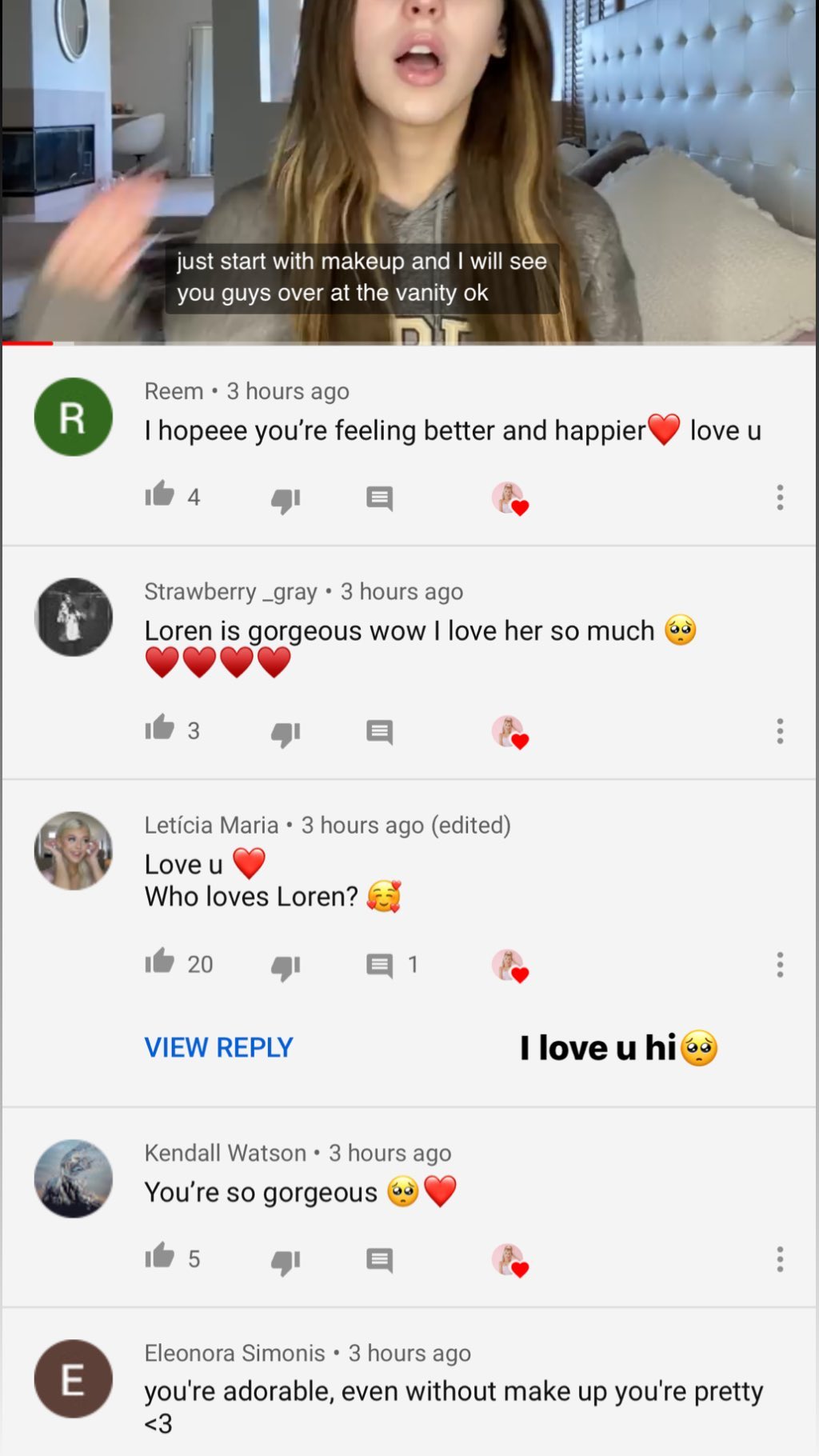Open more options for Strawberry _gray's comment
The height and width of the screenshot is (1456, 819).
pyautogui.click(x=780, y=731)
